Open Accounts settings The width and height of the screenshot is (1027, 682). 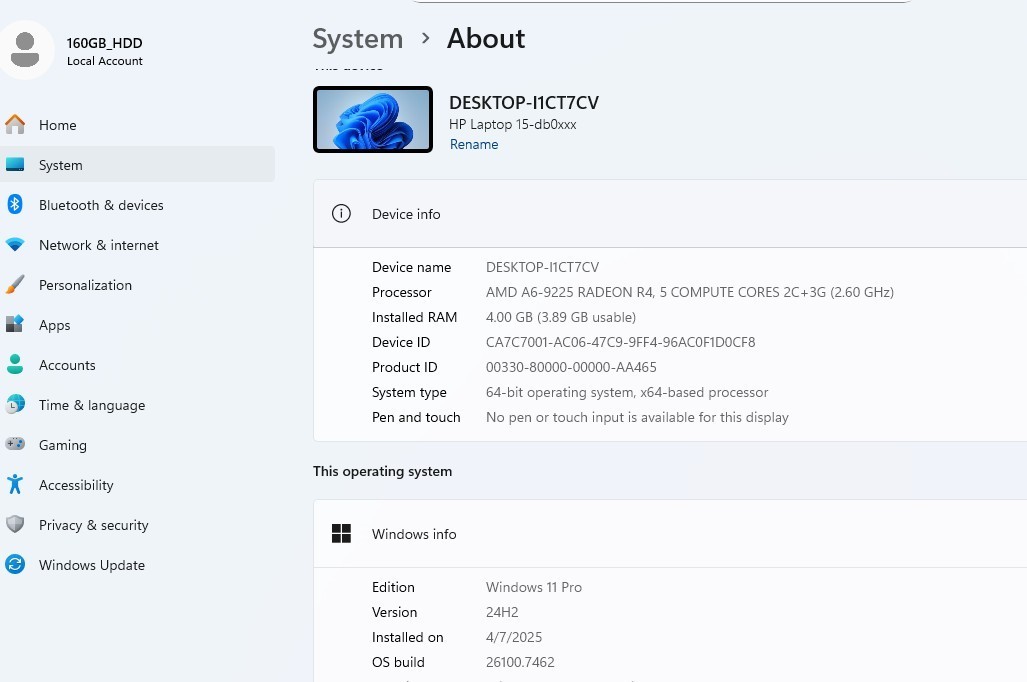coord(138,364)
